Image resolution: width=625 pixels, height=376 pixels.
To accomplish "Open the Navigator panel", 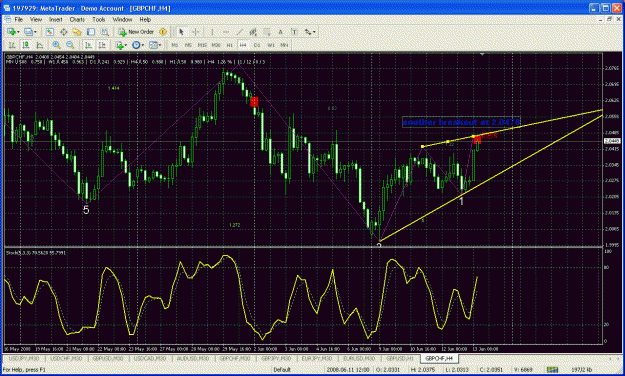I will [x=77, y=32].
